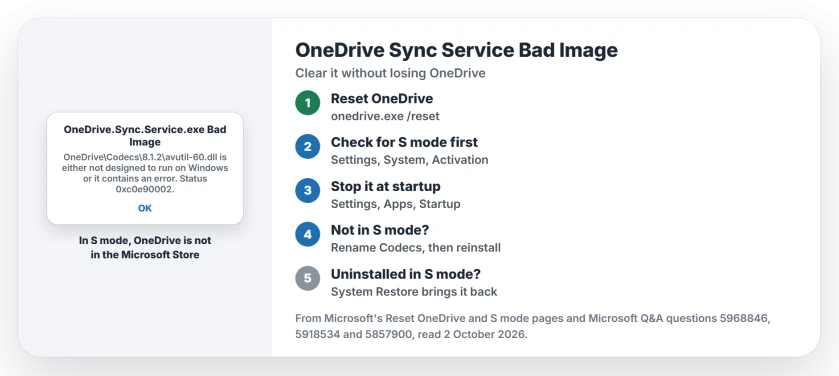Click "Rename Codecs, then reinstall" text
This screenshot has width=839, height=376.
416,248
